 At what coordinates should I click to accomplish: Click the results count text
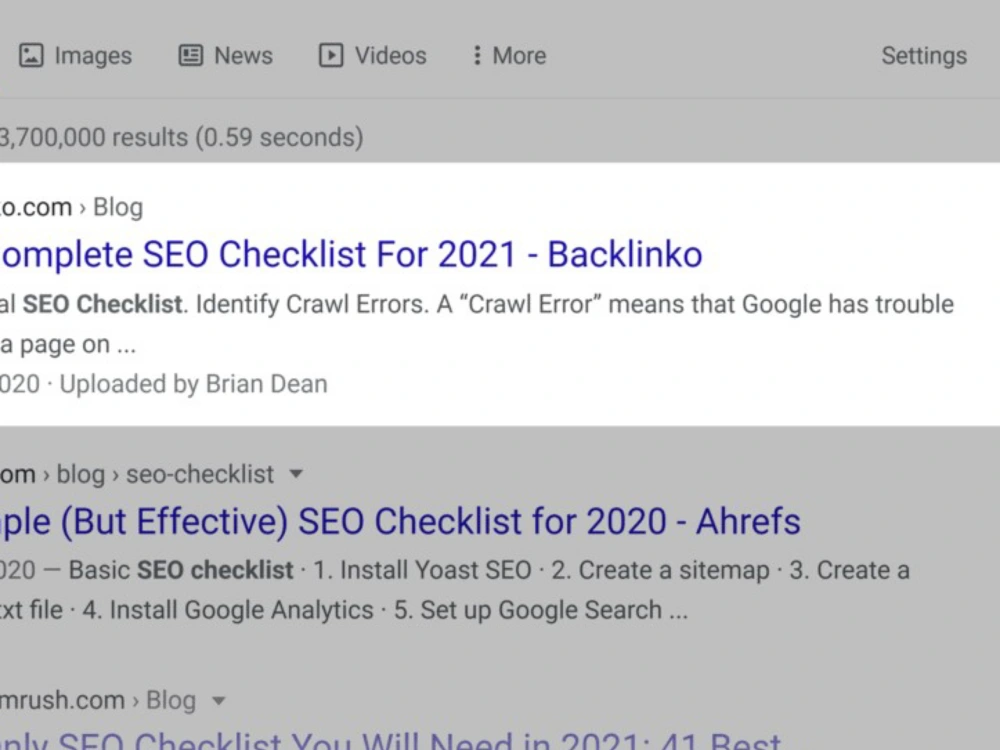click(x=181, y=137)
